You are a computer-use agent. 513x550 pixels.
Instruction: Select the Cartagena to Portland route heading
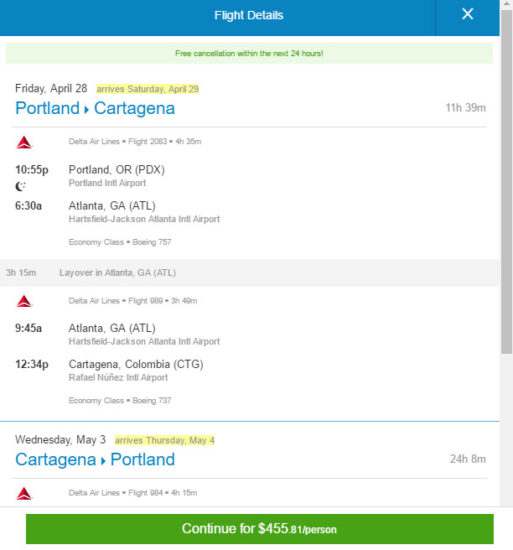click(95, 460)
